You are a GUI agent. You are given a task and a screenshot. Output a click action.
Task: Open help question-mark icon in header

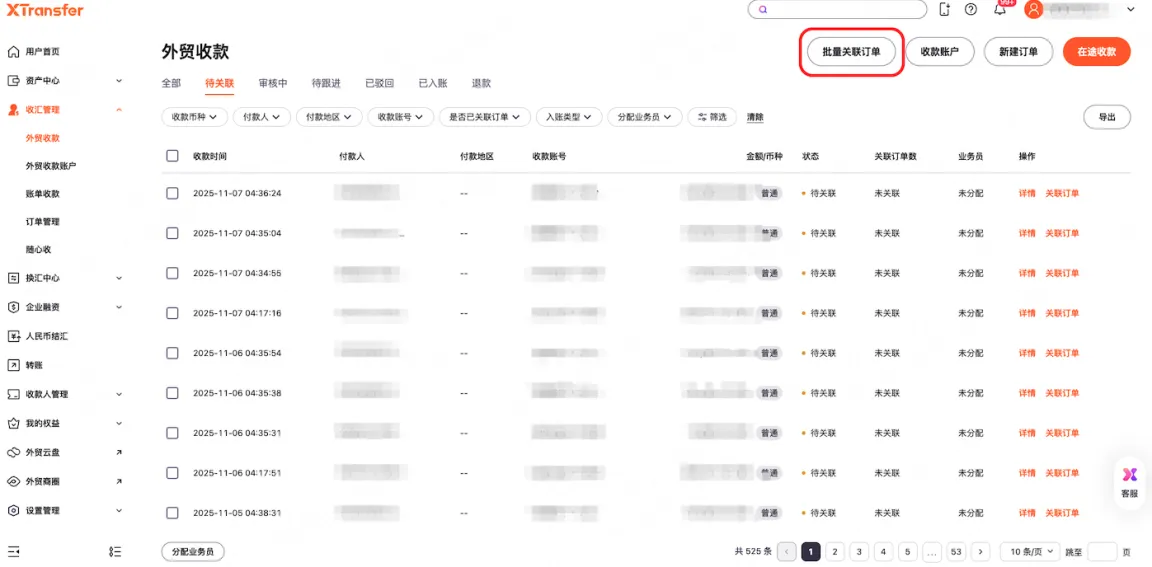tap(971, 10)
